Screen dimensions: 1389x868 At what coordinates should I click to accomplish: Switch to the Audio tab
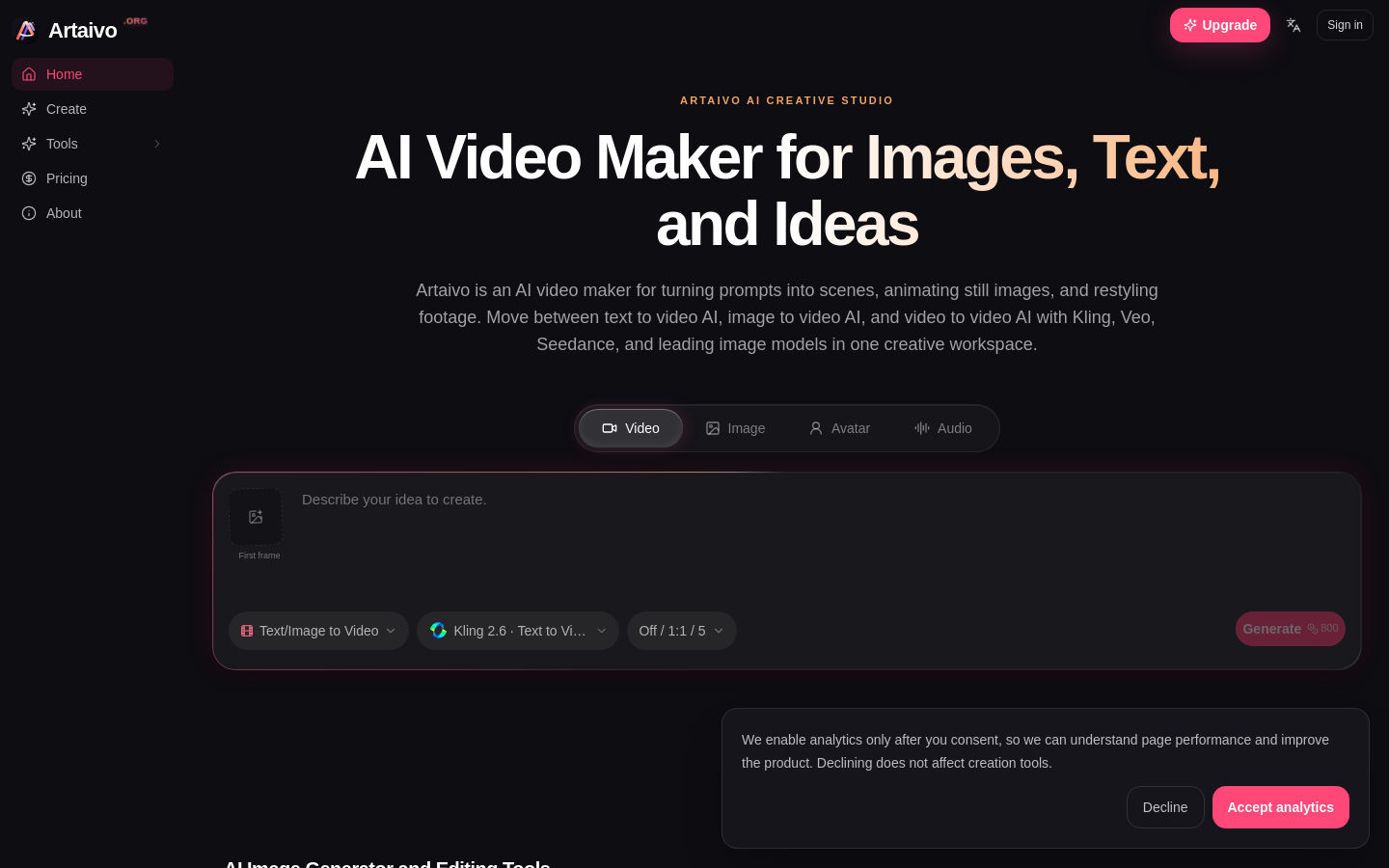[x=943, y=428]
